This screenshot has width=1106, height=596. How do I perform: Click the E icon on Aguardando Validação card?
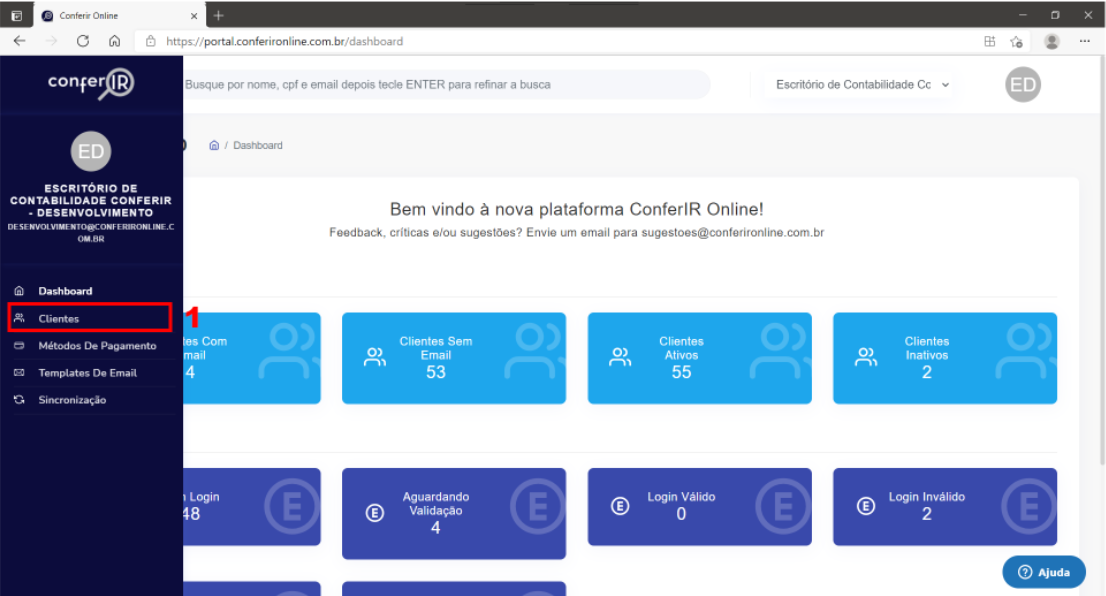click(x=375, y=513)
